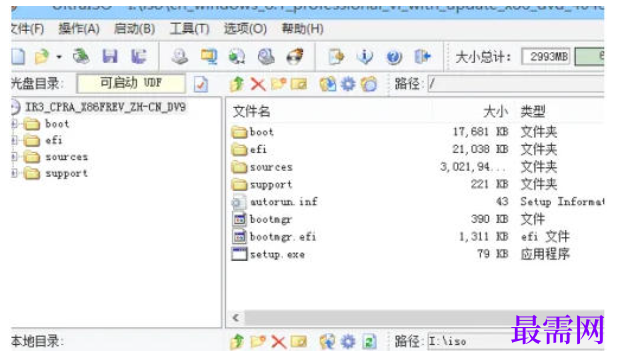Screen dimensions: 623x361
Task: Sort by 类型 column header
Action: 533,112
